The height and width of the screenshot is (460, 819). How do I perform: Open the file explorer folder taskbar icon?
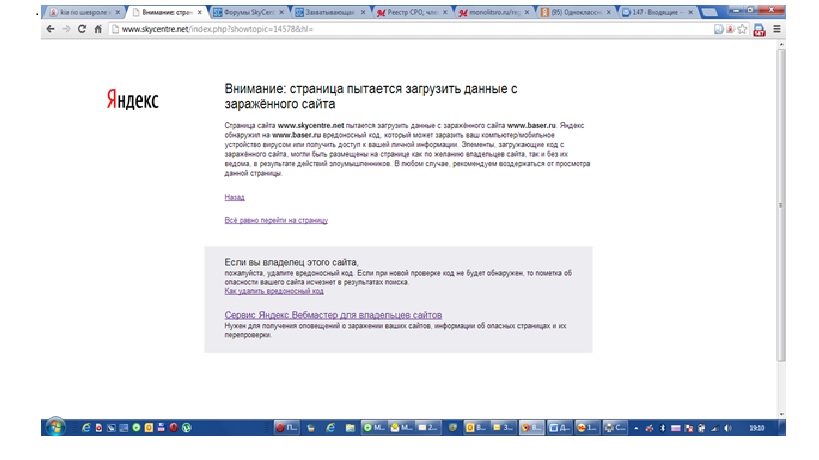pyautogui.click(x=350, y=428)
